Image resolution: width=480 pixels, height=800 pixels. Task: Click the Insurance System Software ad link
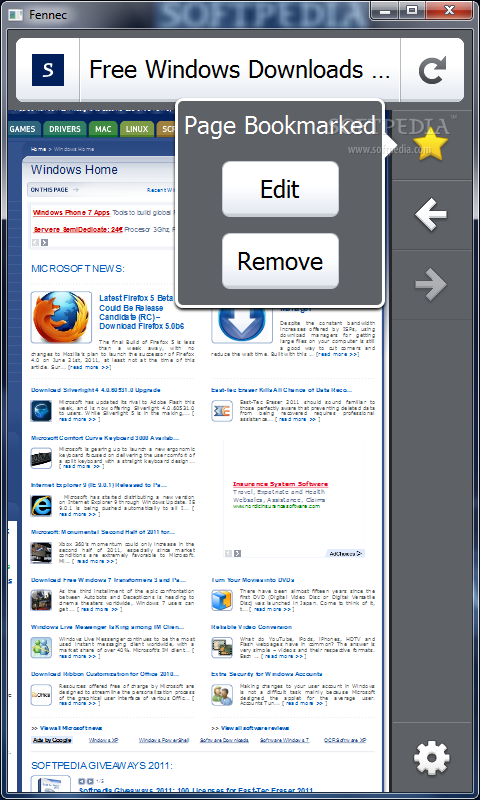pos(281,484)
